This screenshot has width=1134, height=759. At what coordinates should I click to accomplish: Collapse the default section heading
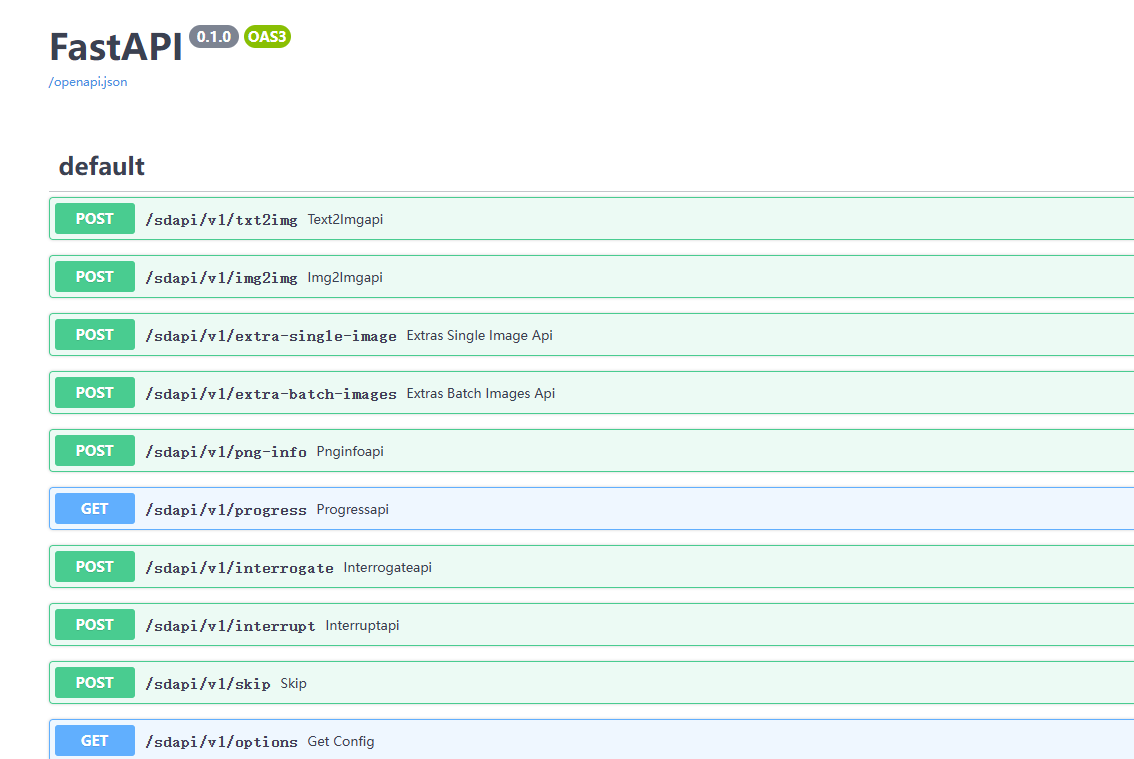point(101,166)
